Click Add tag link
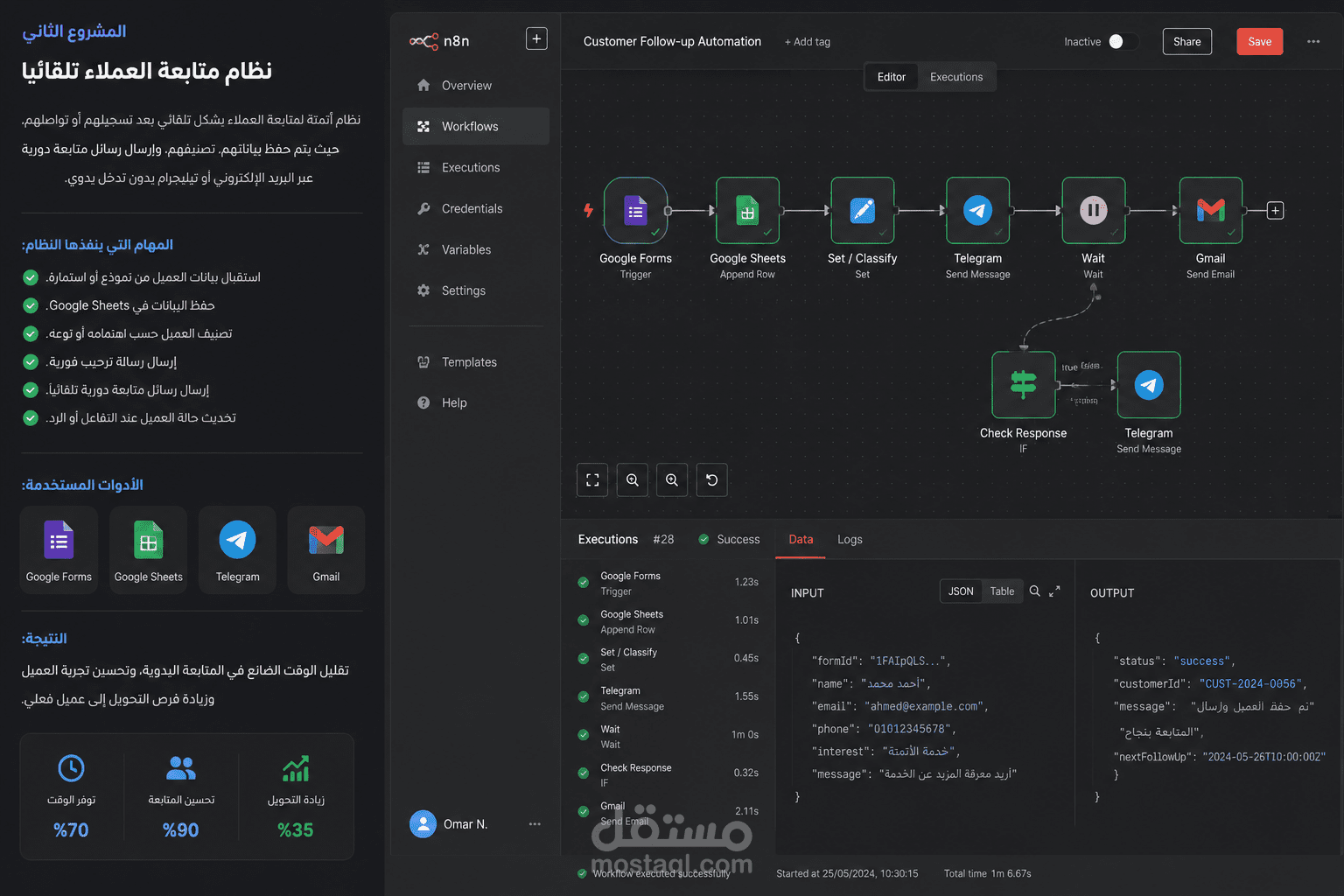The width and height of the screenshot is (1344, 896). tap(808, 42)
